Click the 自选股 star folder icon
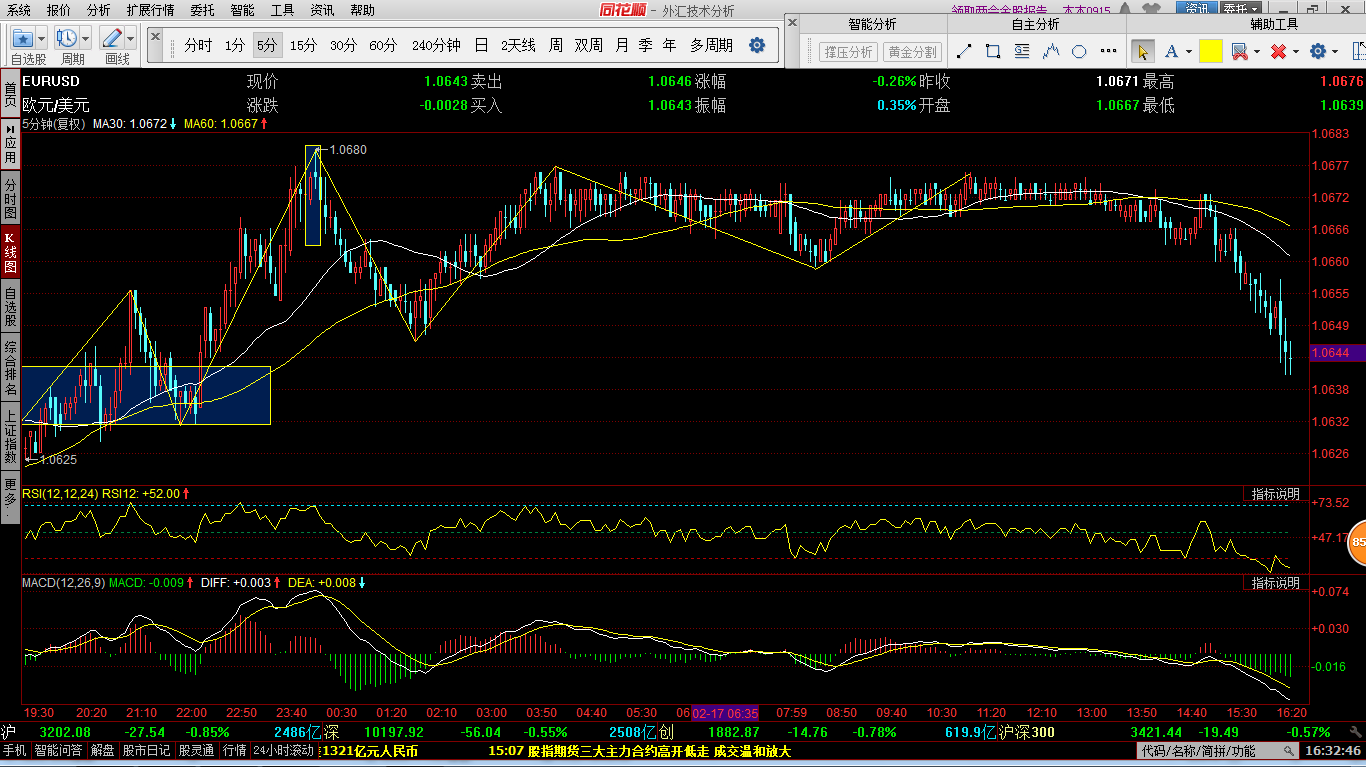This screenshot has height=767, width=1366. click(23, 38)
